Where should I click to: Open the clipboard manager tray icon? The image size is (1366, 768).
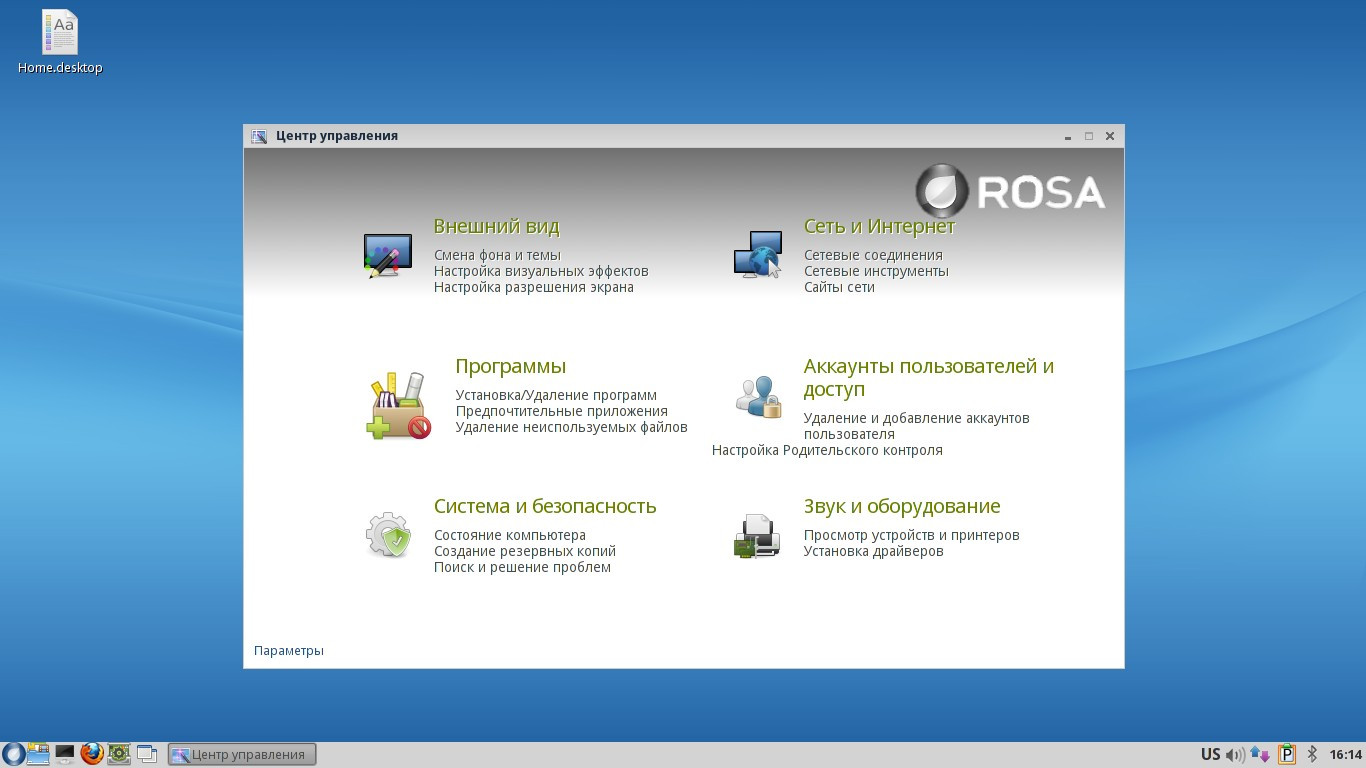1287,754
